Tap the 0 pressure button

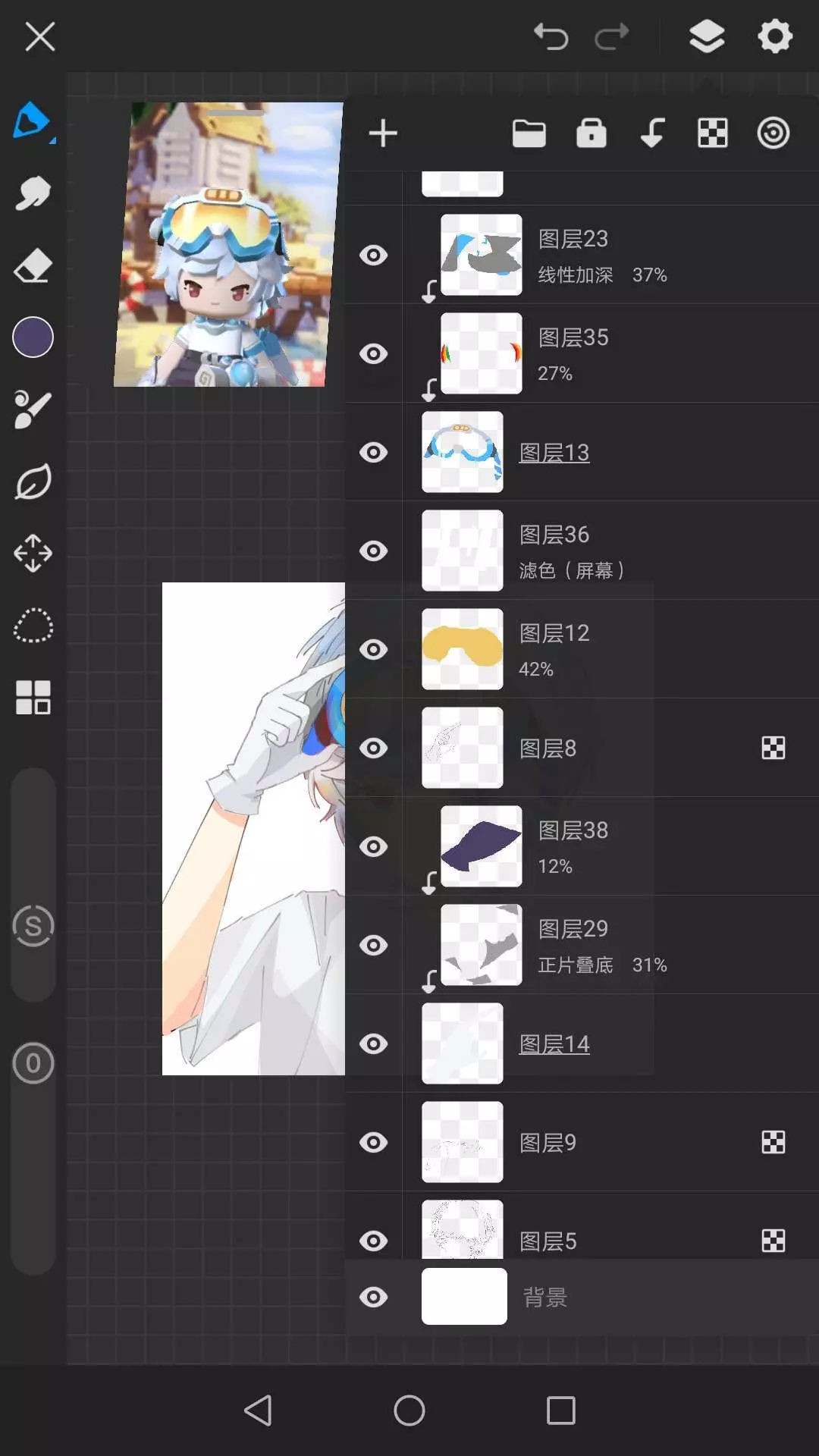coord(33,1063)
